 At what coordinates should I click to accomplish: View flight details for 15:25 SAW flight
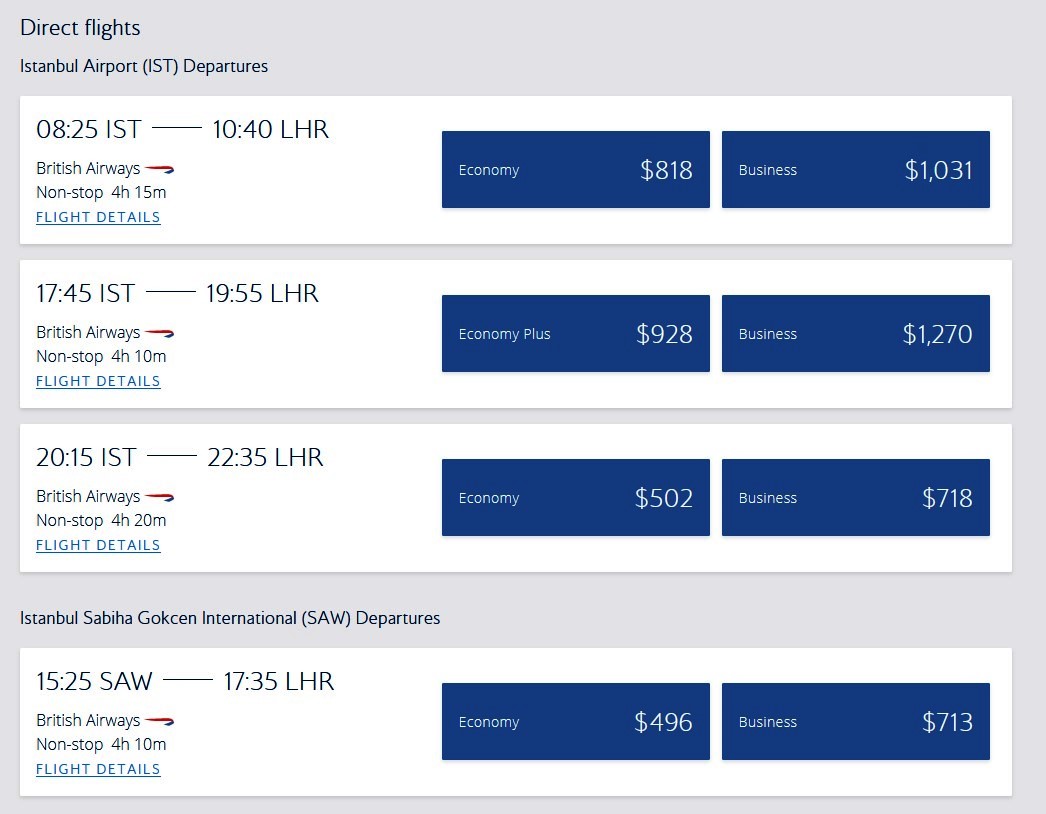[98, 769]
